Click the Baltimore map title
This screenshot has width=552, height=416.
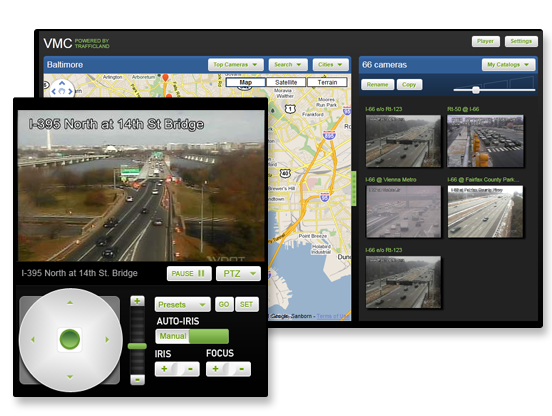(65, 65)
